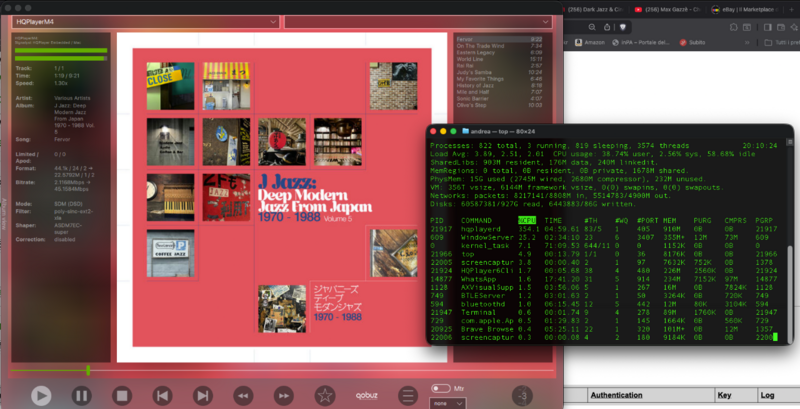Viewport: 800px width, 409px height.
Task: Start playback with the Play button
Action: (x=41, y=395)
